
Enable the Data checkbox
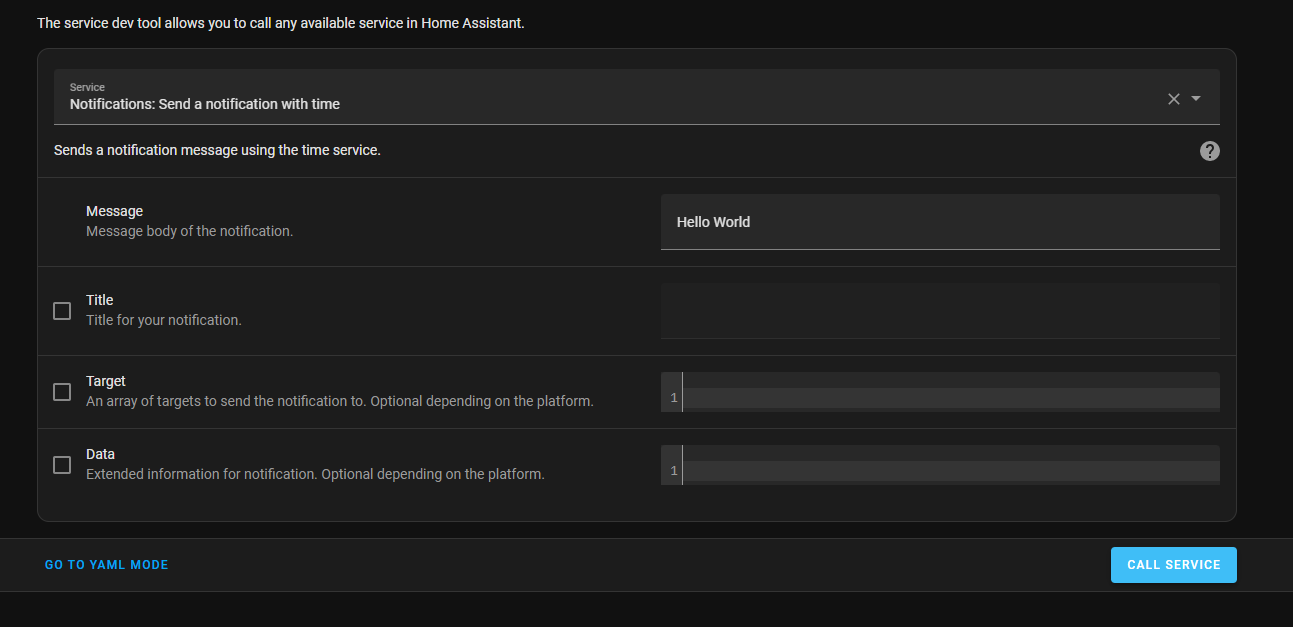(x=61, y=464)
